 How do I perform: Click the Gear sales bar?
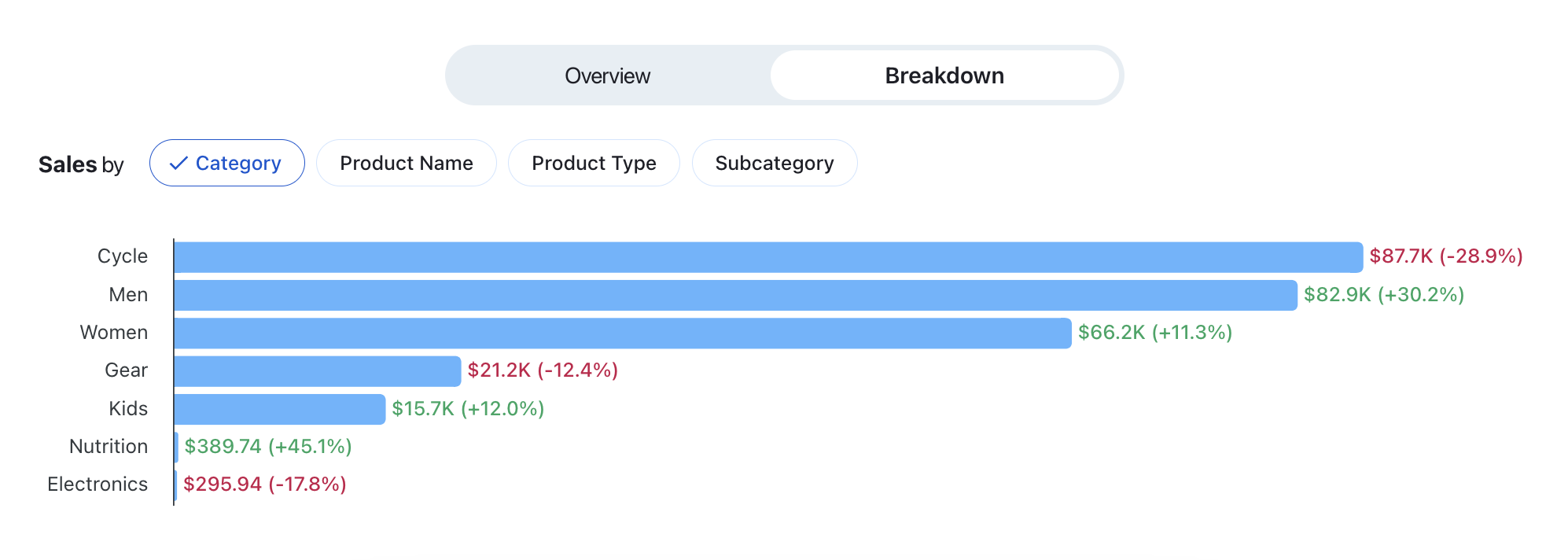point(317,370)
